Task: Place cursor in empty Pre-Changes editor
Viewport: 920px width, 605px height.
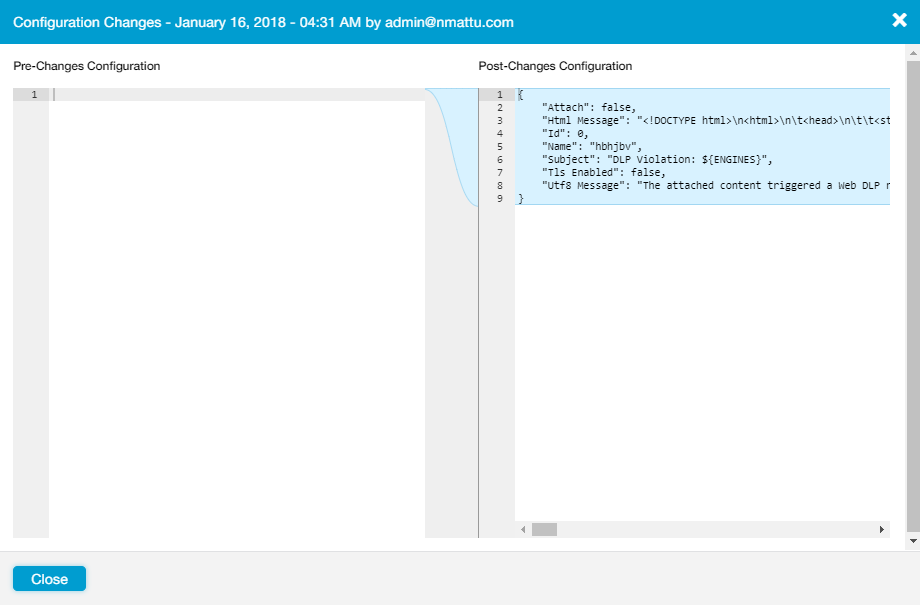Action: pyautogui.click(x=236, y=300)
